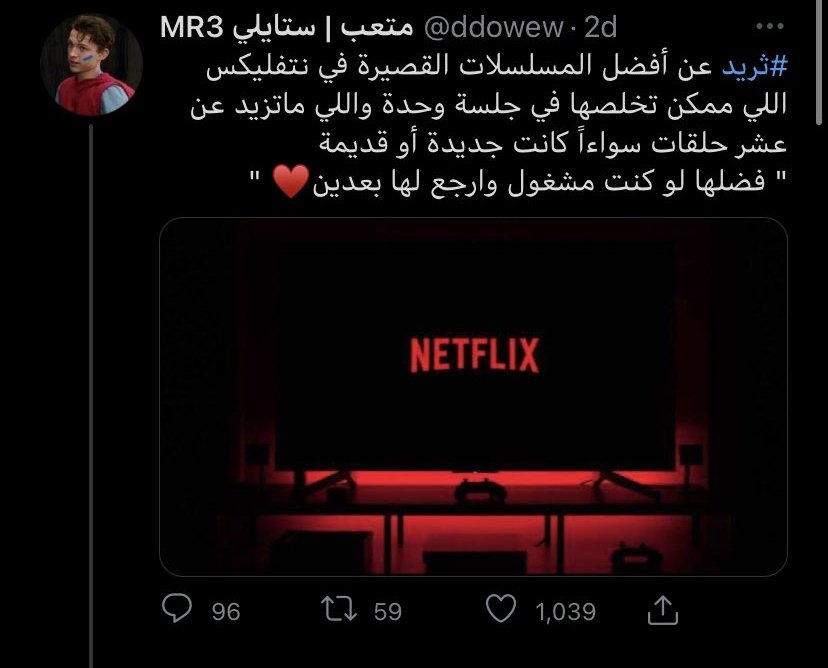Viewport: 828px width, 668px height.
Task: Click the red NETFLIX logo in image
Action: click(474, 355)
